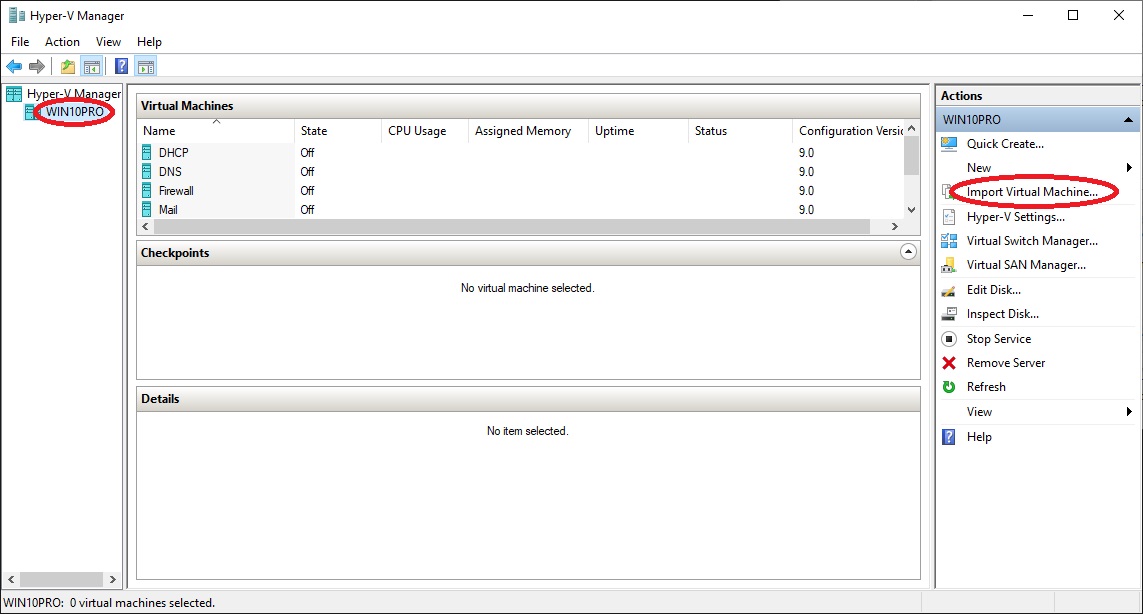
Task: Select the Mail virtual machine row
Action: coord(520,209)
